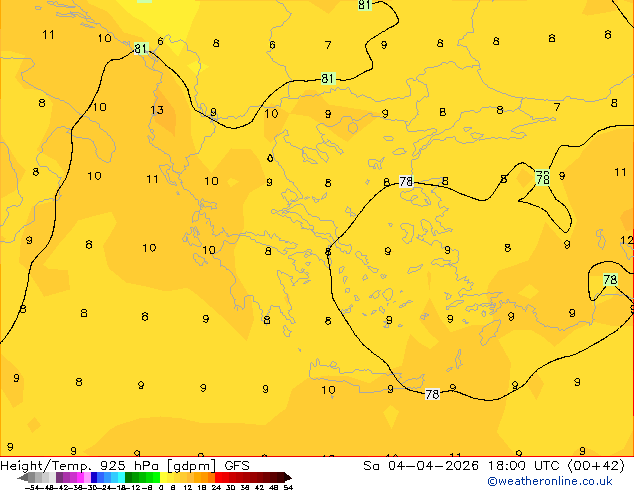
Task: Click the date 'Sa 04-04-2026'
Action: click(x=421, y=466)
